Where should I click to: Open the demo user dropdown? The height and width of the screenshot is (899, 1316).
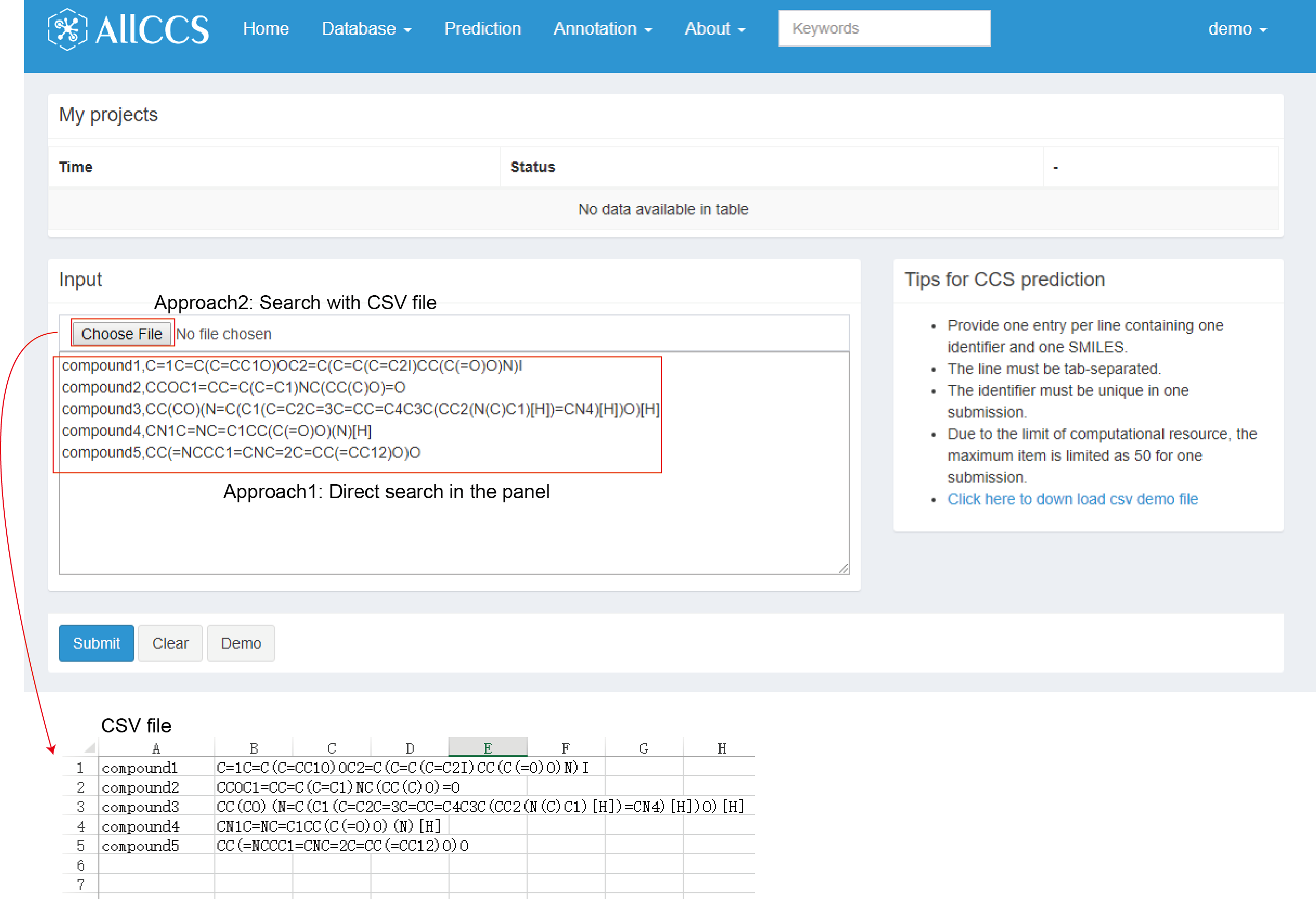click(x=1237, y=29)
